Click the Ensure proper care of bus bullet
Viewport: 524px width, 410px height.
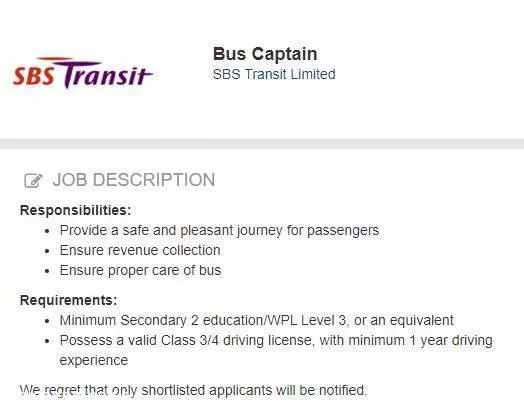[140, 270]
